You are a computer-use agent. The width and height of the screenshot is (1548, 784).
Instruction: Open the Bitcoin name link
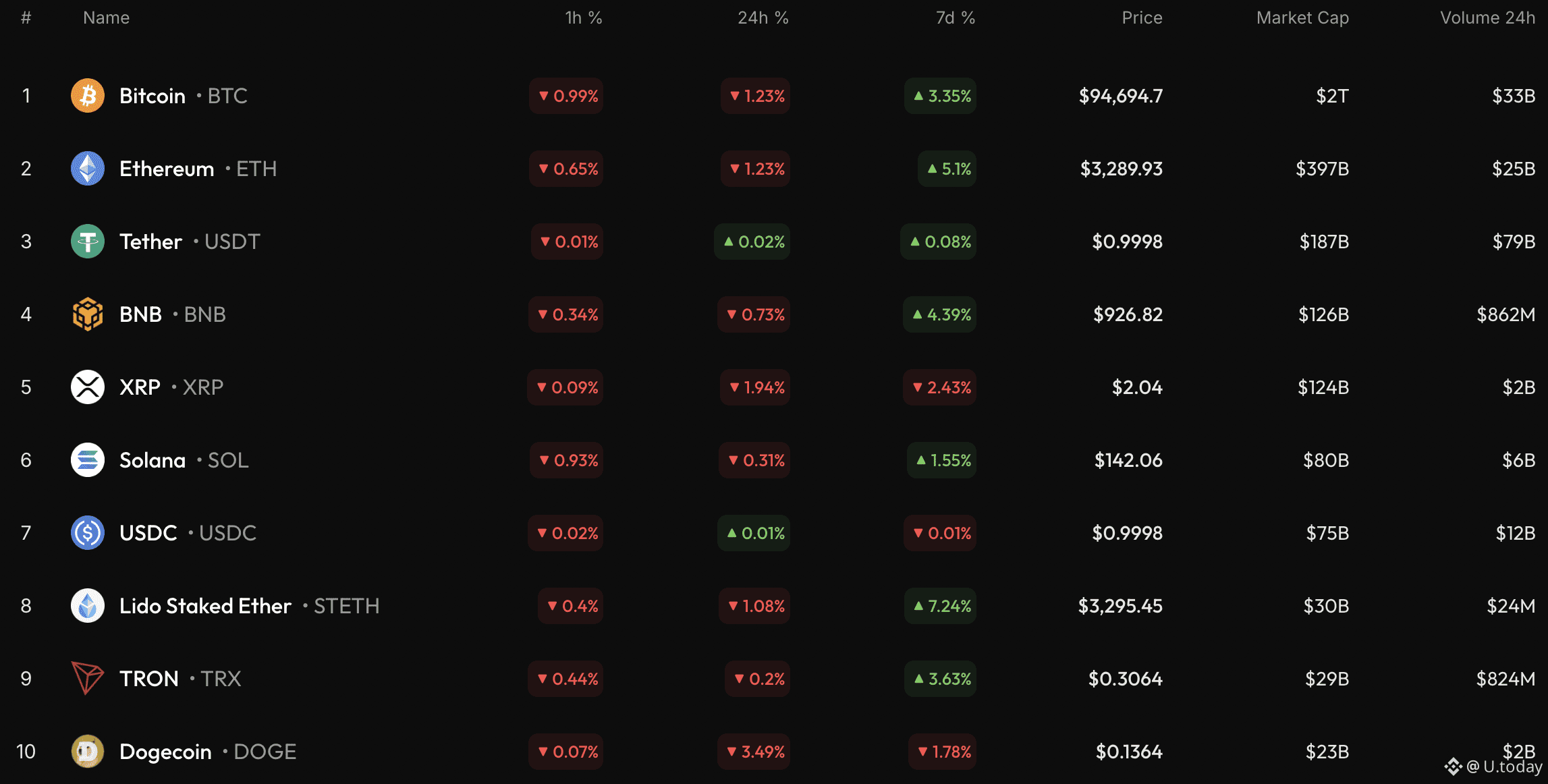[x=153, y=96]
